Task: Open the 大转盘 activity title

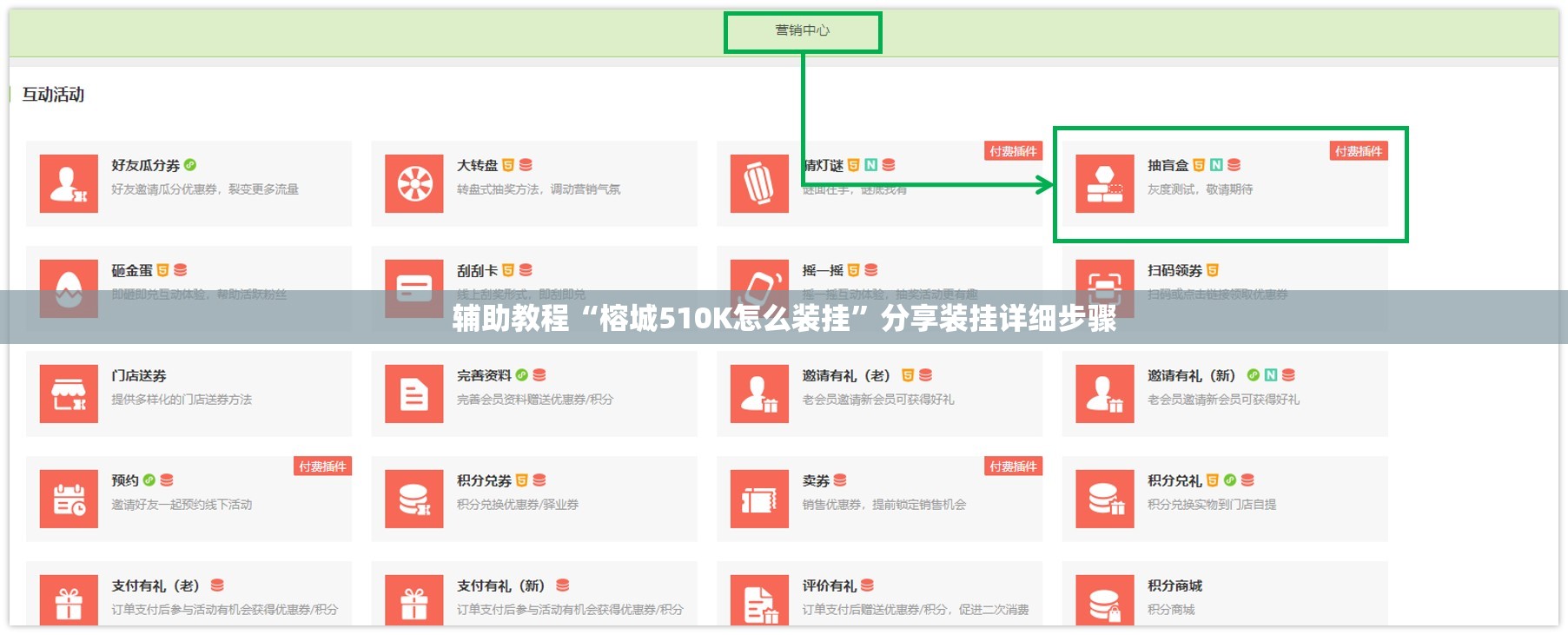Action: pos(478,165)
